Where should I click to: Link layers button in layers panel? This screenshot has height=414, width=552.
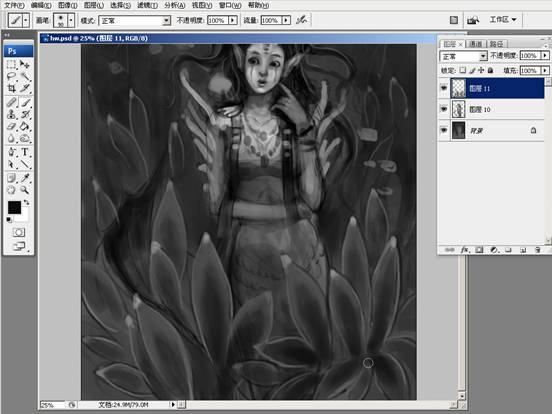click(450, 250)
